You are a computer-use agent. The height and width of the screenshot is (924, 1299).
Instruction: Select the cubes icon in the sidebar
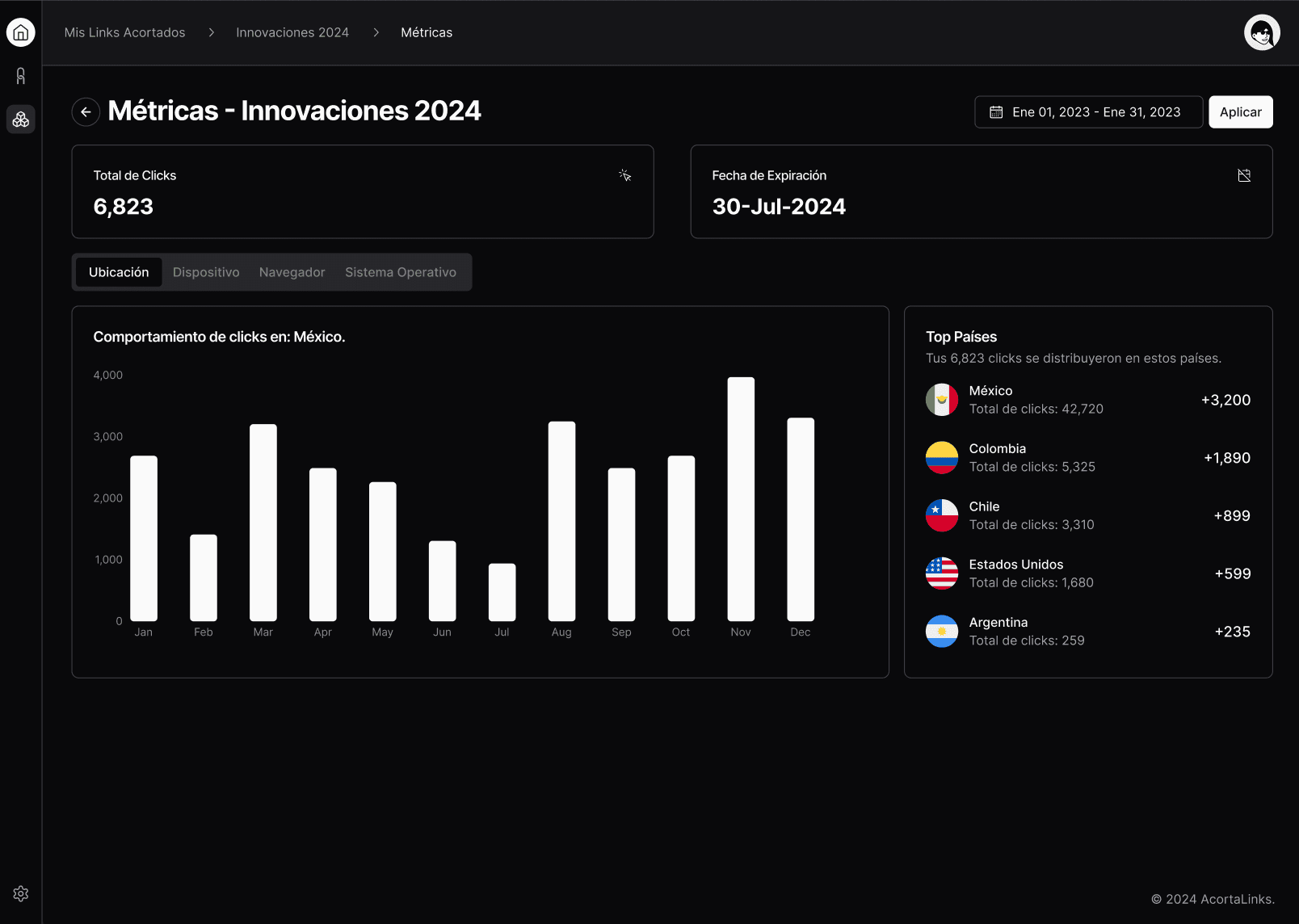tap(21, 120)
